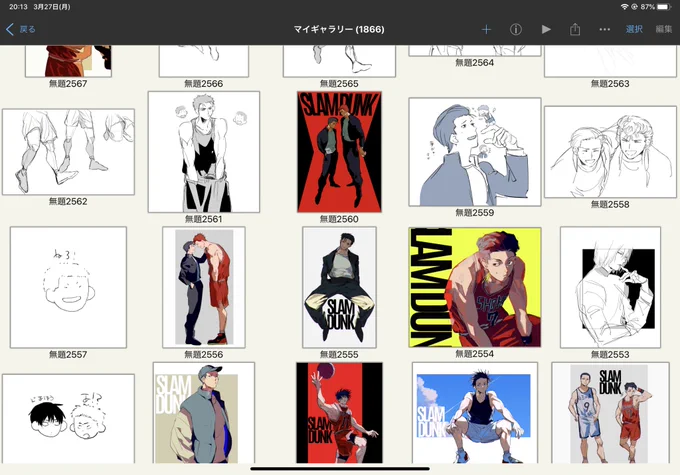Open the tank-top player sketch 無題2561
The image size is (680, 475).
pyautogui.click(x=203, y=152)
